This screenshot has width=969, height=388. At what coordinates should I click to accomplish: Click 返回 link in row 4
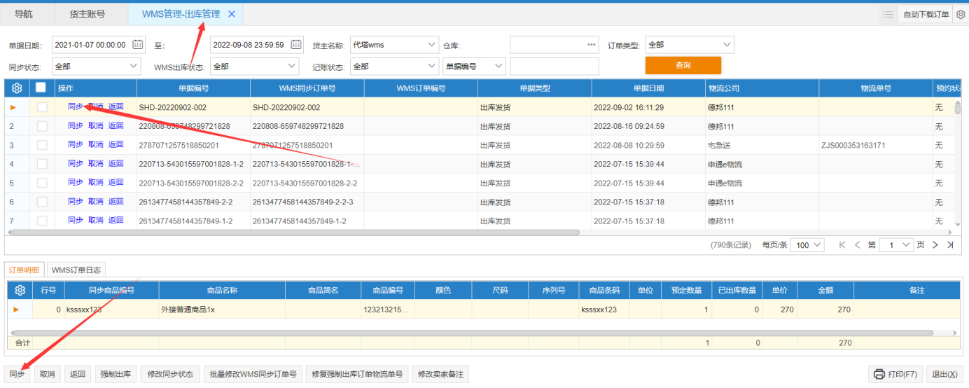coord(116,164)
